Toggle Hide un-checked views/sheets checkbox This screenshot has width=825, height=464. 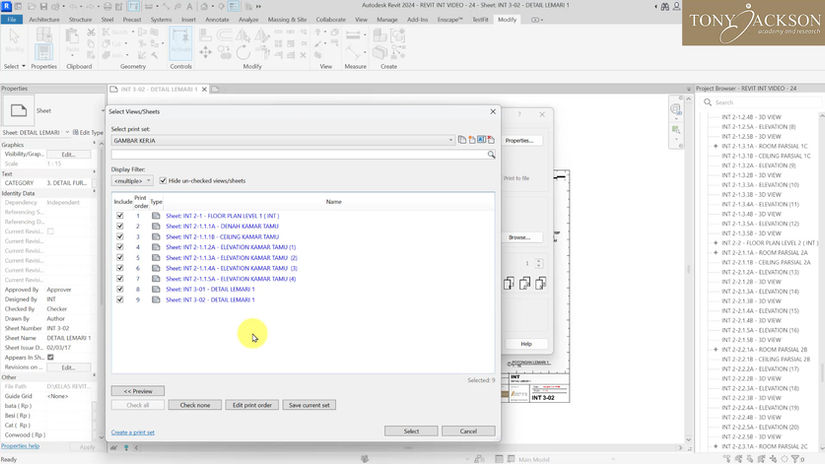[x=163, y=180]
